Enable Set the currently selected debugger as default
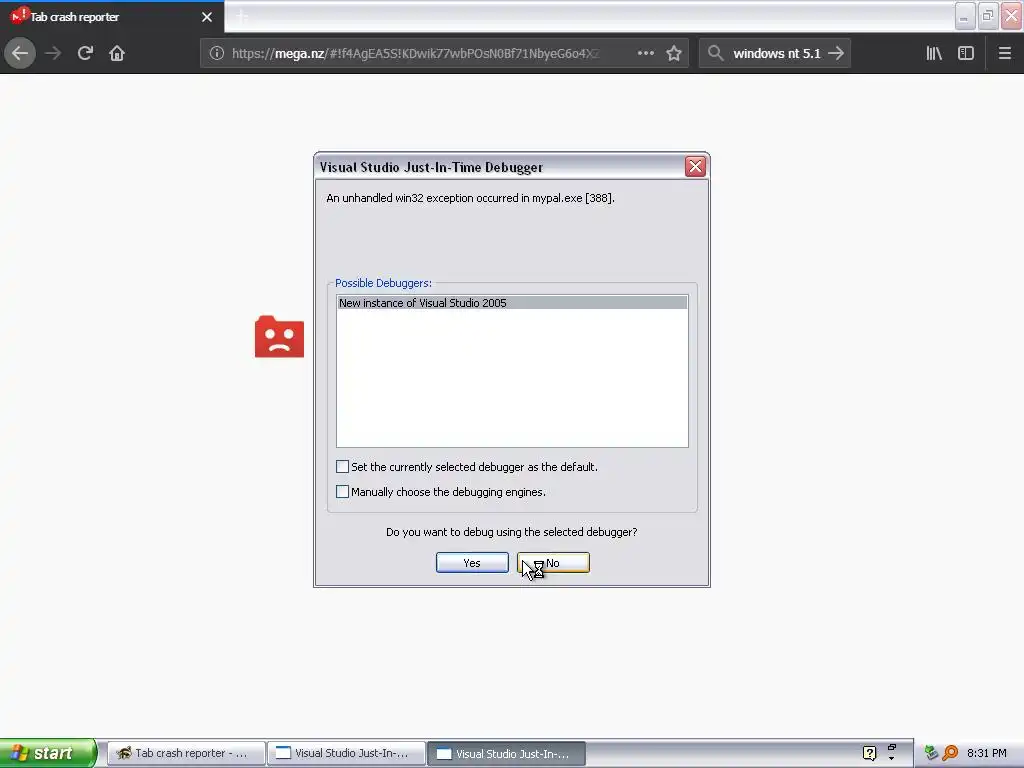 (342, 466)
